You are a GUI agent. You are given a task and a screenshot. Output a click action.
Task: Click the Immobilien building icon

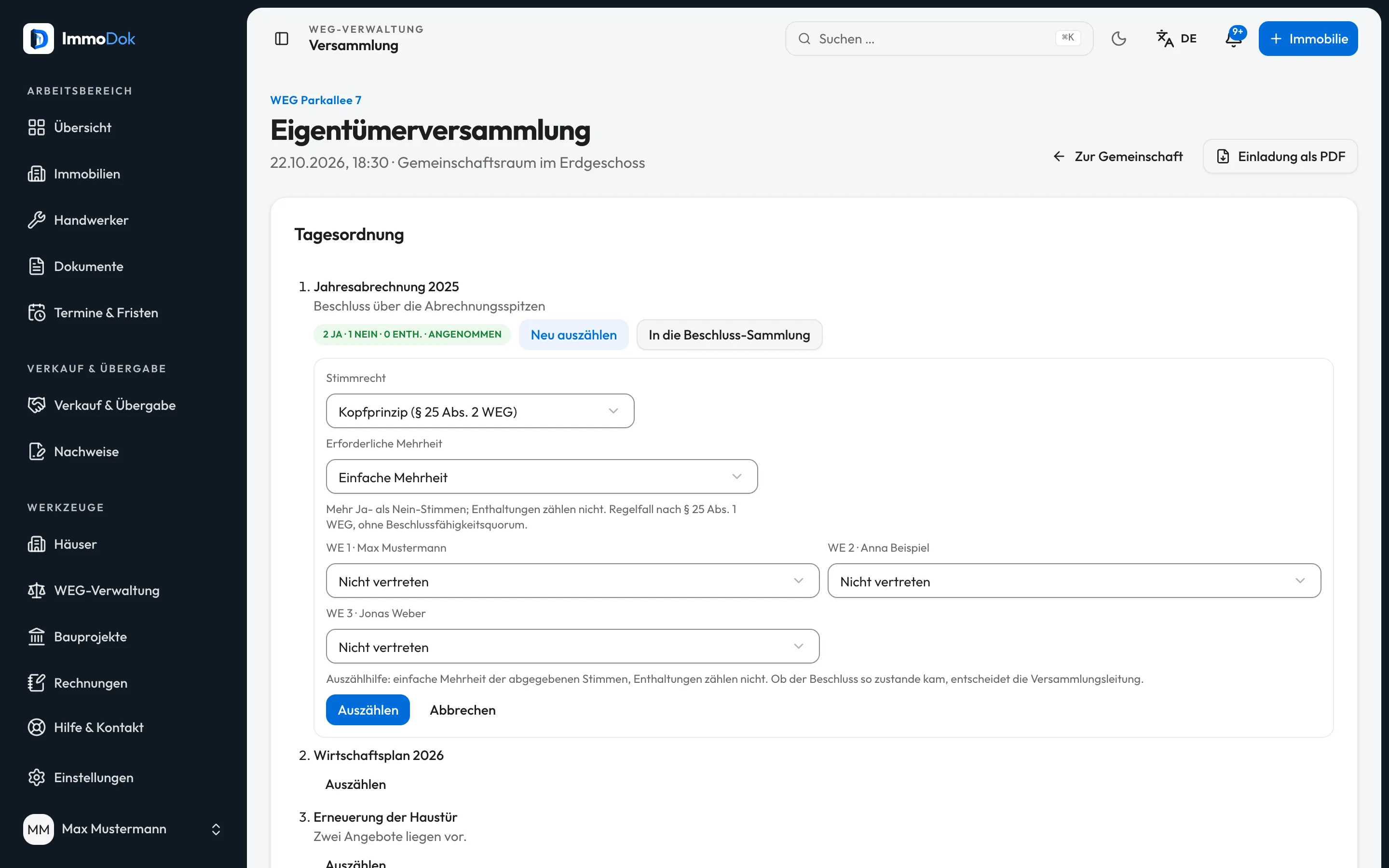coord(36,174)
